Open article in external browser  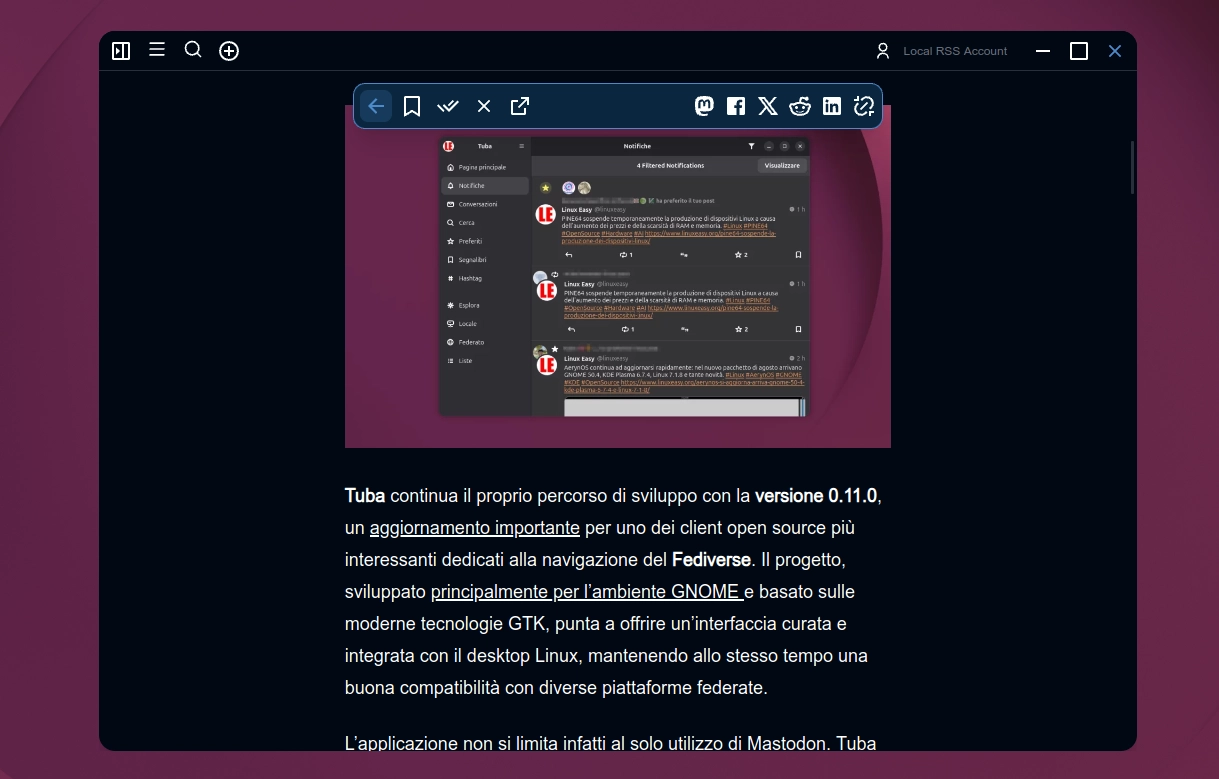click(x=520, y=106)
